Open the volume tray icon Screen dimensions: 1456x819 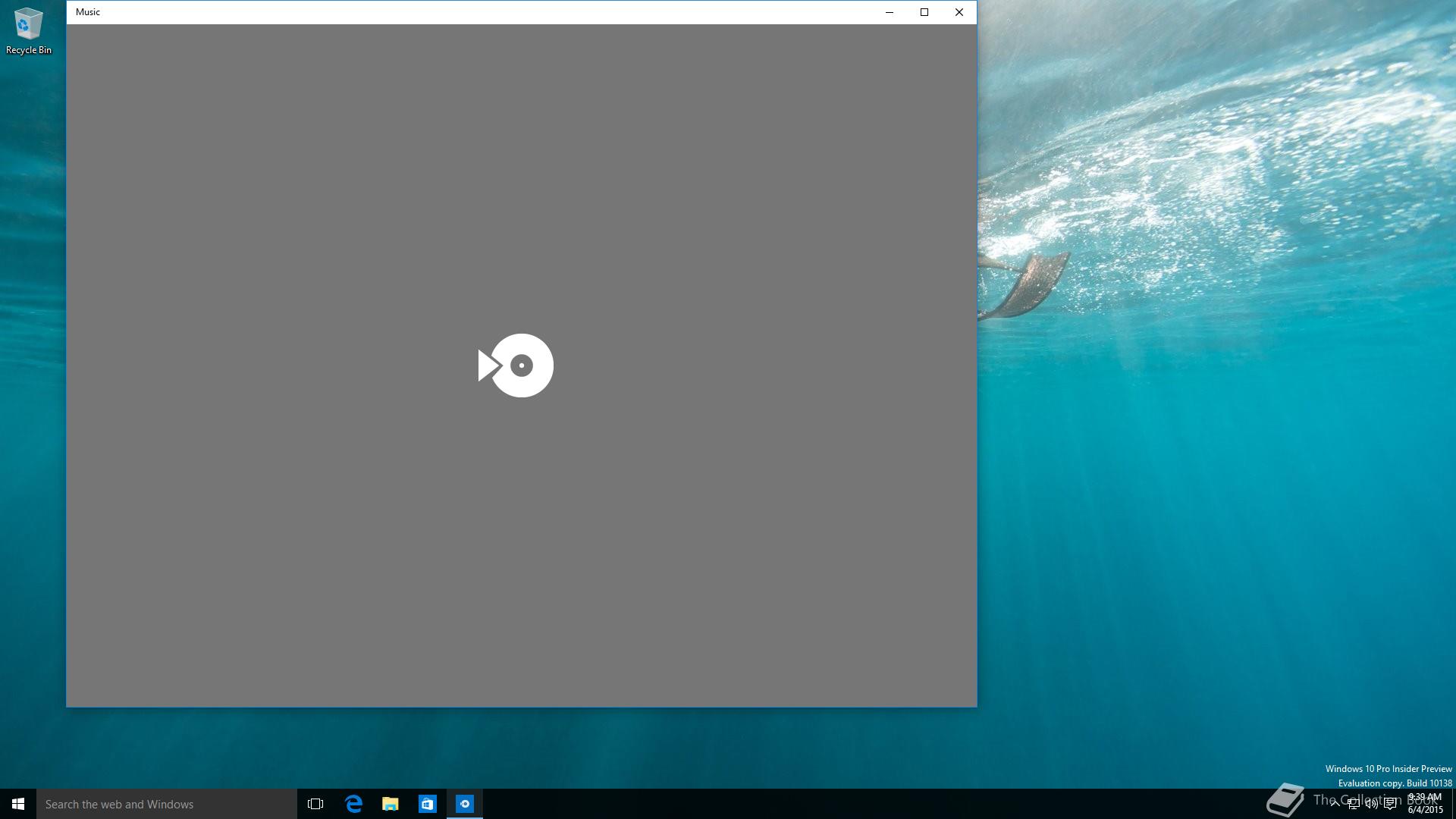[1371, 804]
